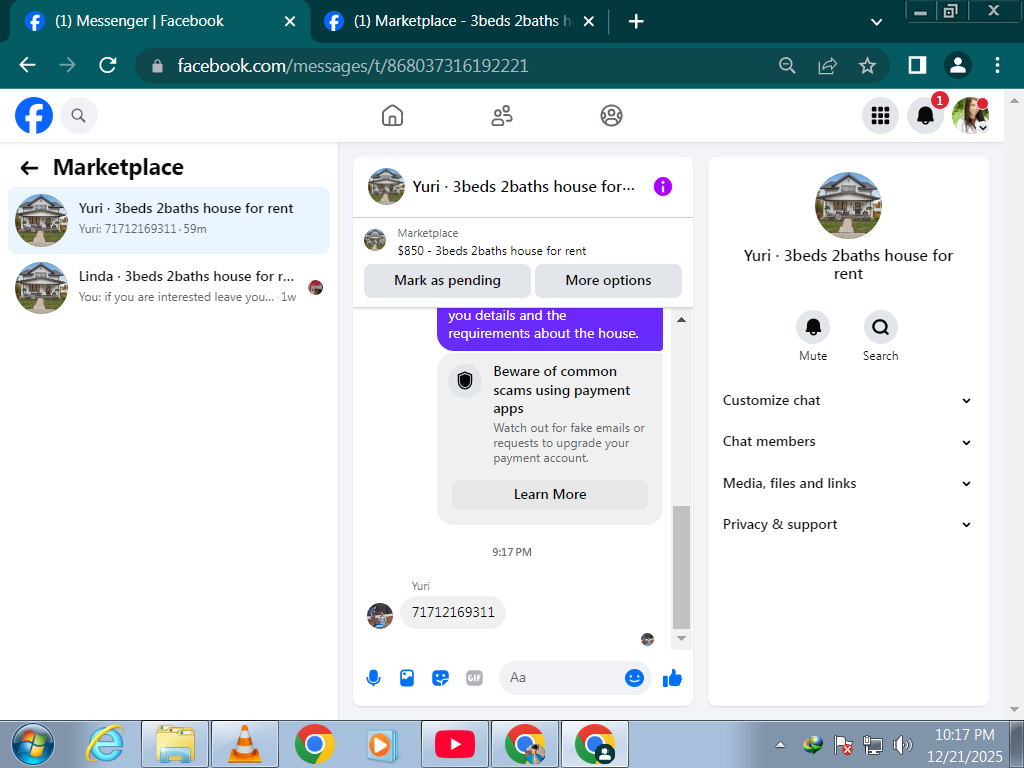The height and width of the screenshot is (768, 1024).
Task: Open the Chrome three-dot menu
Action: pyautogui.click(x=997, y=65)
